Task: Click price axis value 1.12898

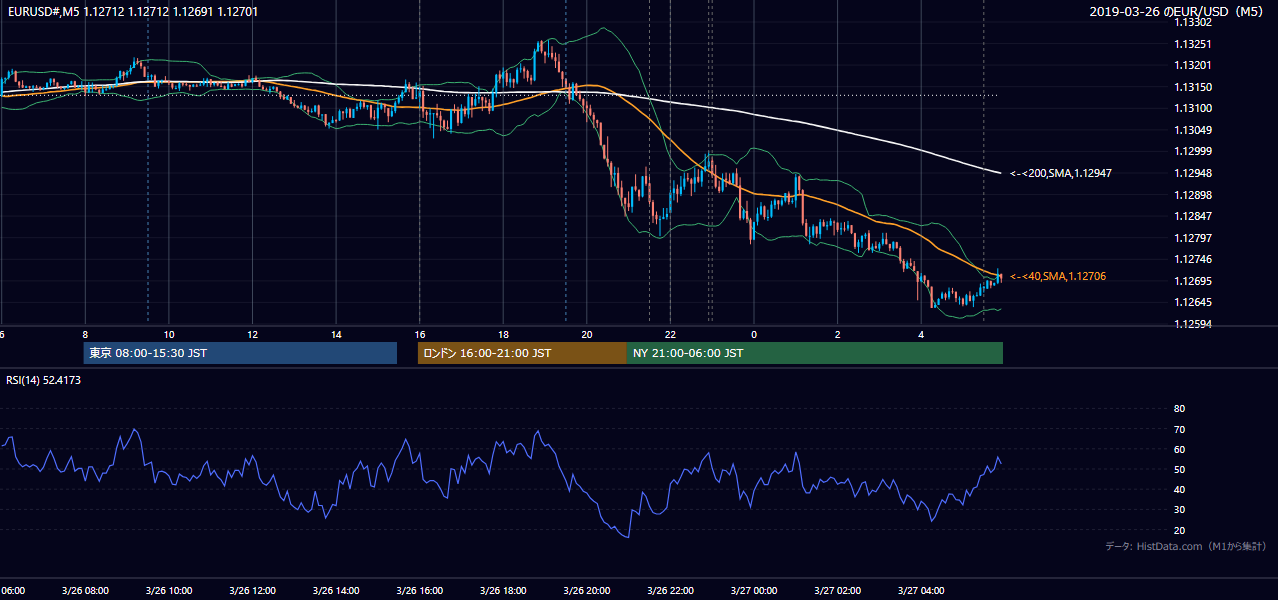Action: pos(1192,195)
